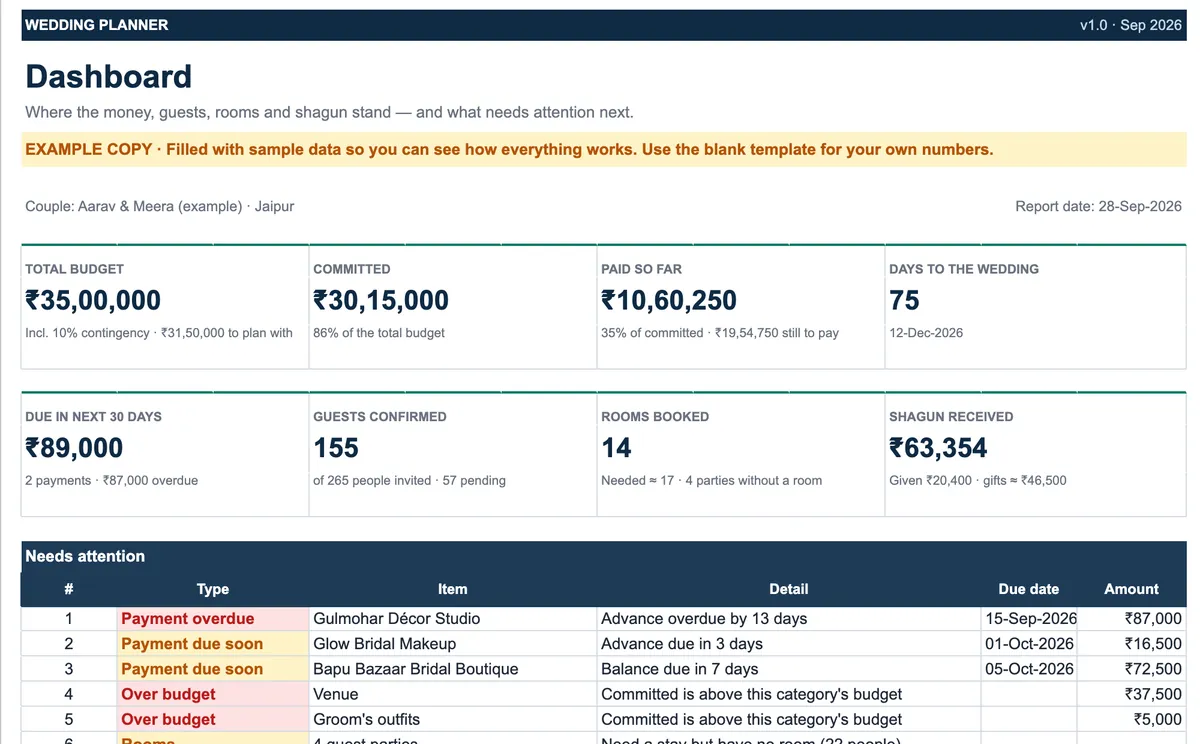
Task: Click the Incl. 10% contingency note
Action: click(x=159, y=333)
